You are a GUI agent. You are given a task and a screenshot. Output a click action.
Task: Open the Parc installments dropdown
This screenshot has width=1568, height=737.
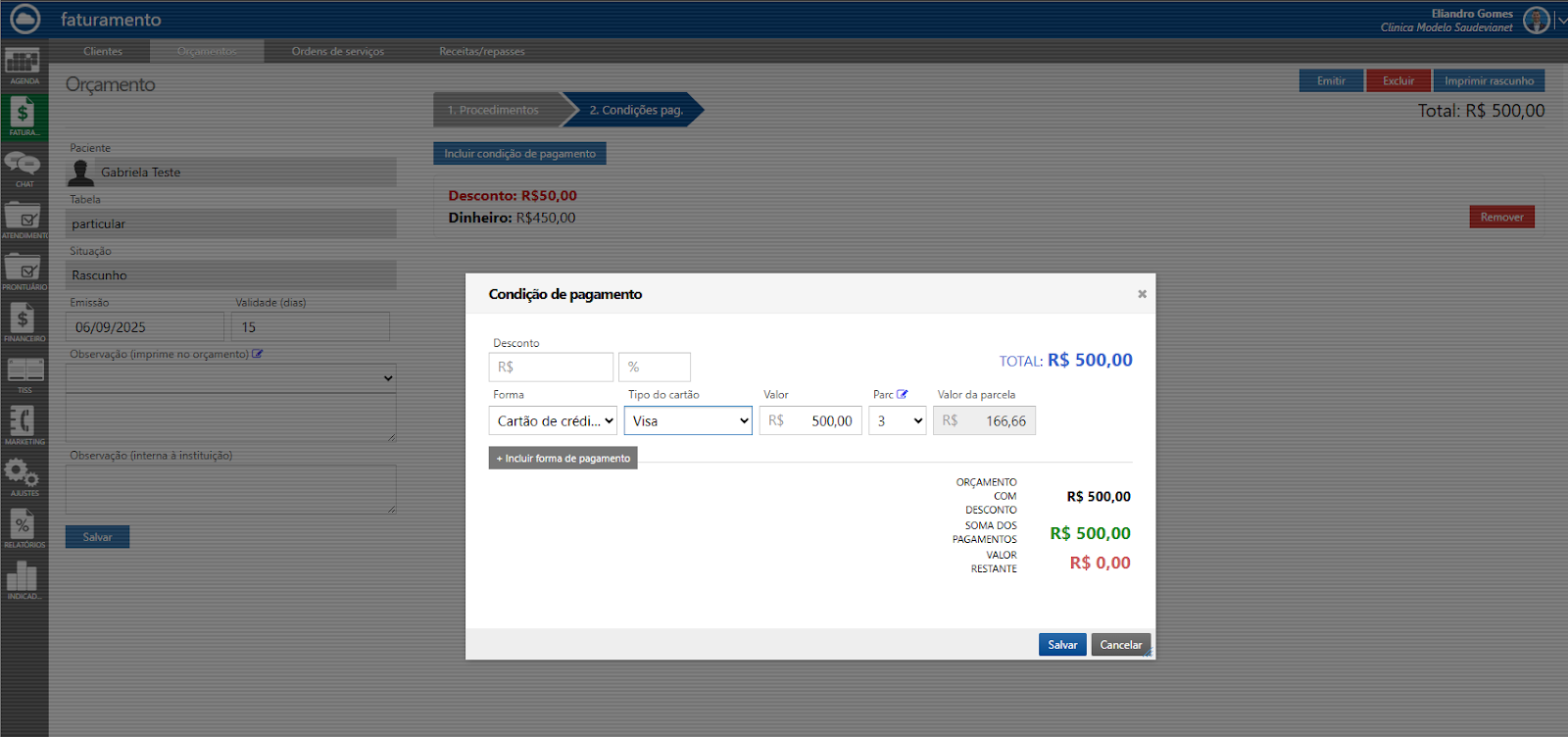(898, 421)
